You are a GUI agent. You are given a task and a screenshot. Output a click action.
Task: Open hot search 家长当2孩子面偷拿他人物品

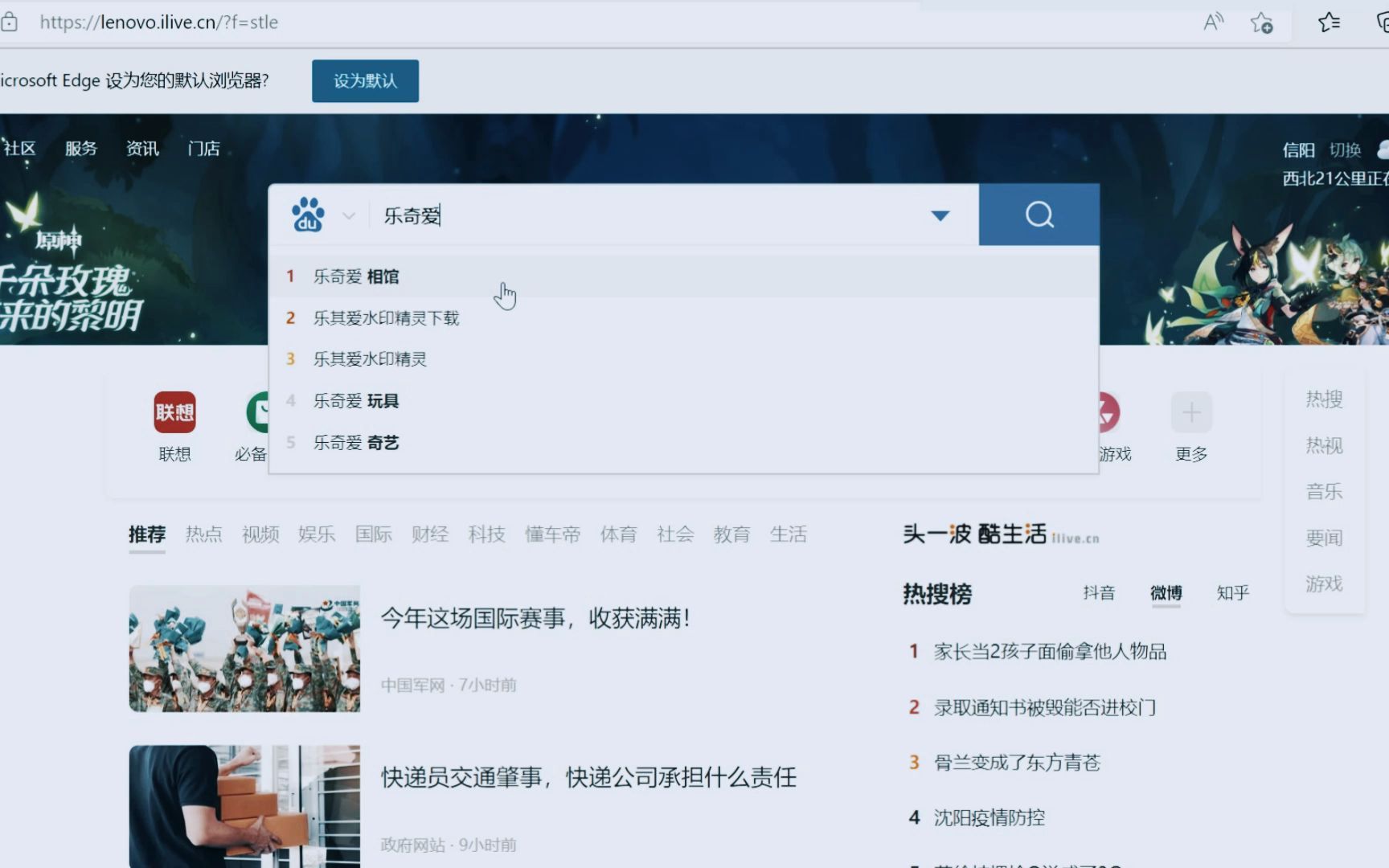point(1050,652)
